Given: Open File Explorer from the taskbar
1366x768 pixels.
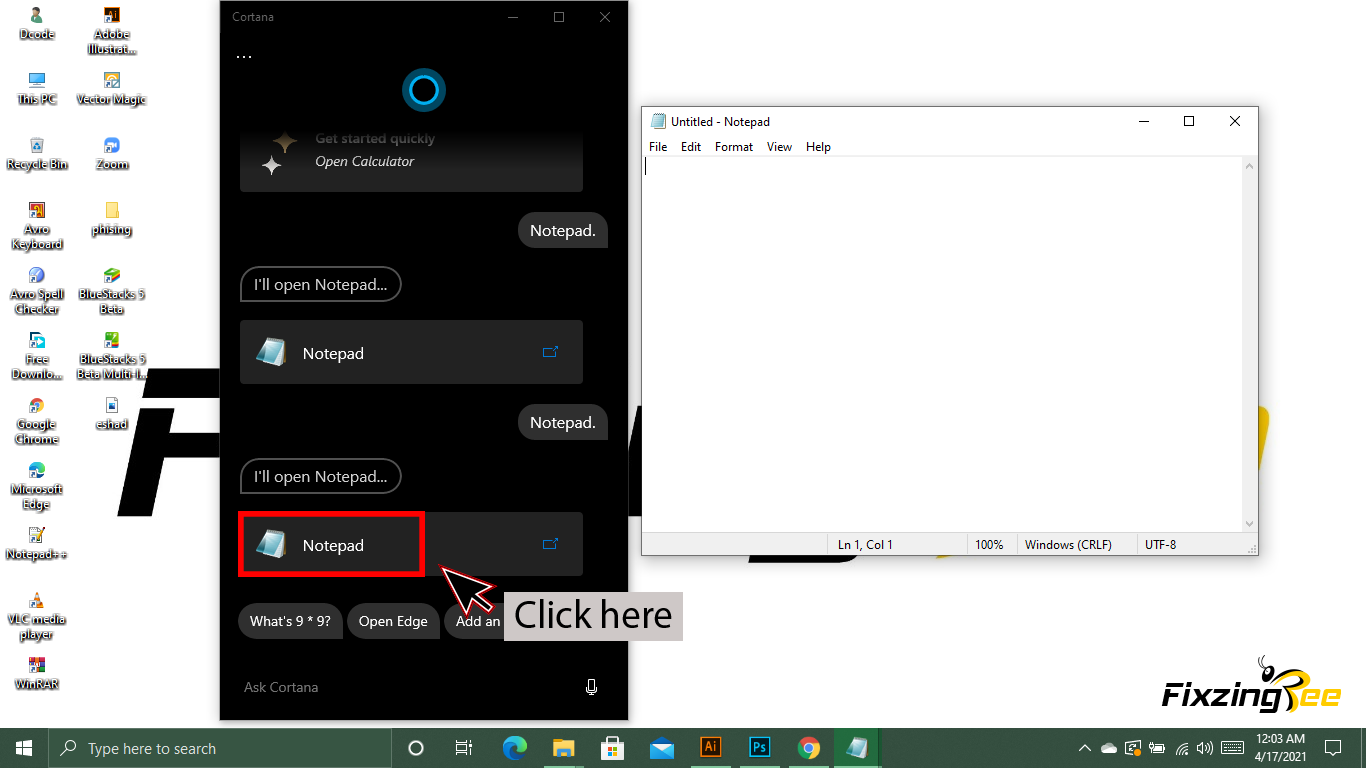Looking at the screenshot, I should pos(564,748).
